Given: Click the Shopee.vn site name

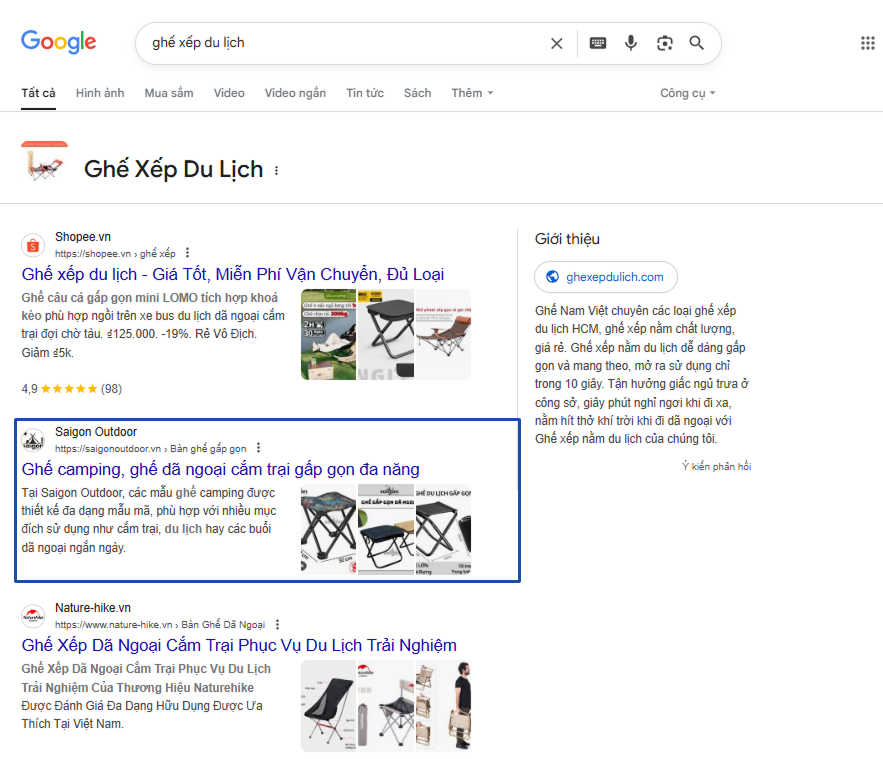Looking at the screenshot, I should pos(83,237).
